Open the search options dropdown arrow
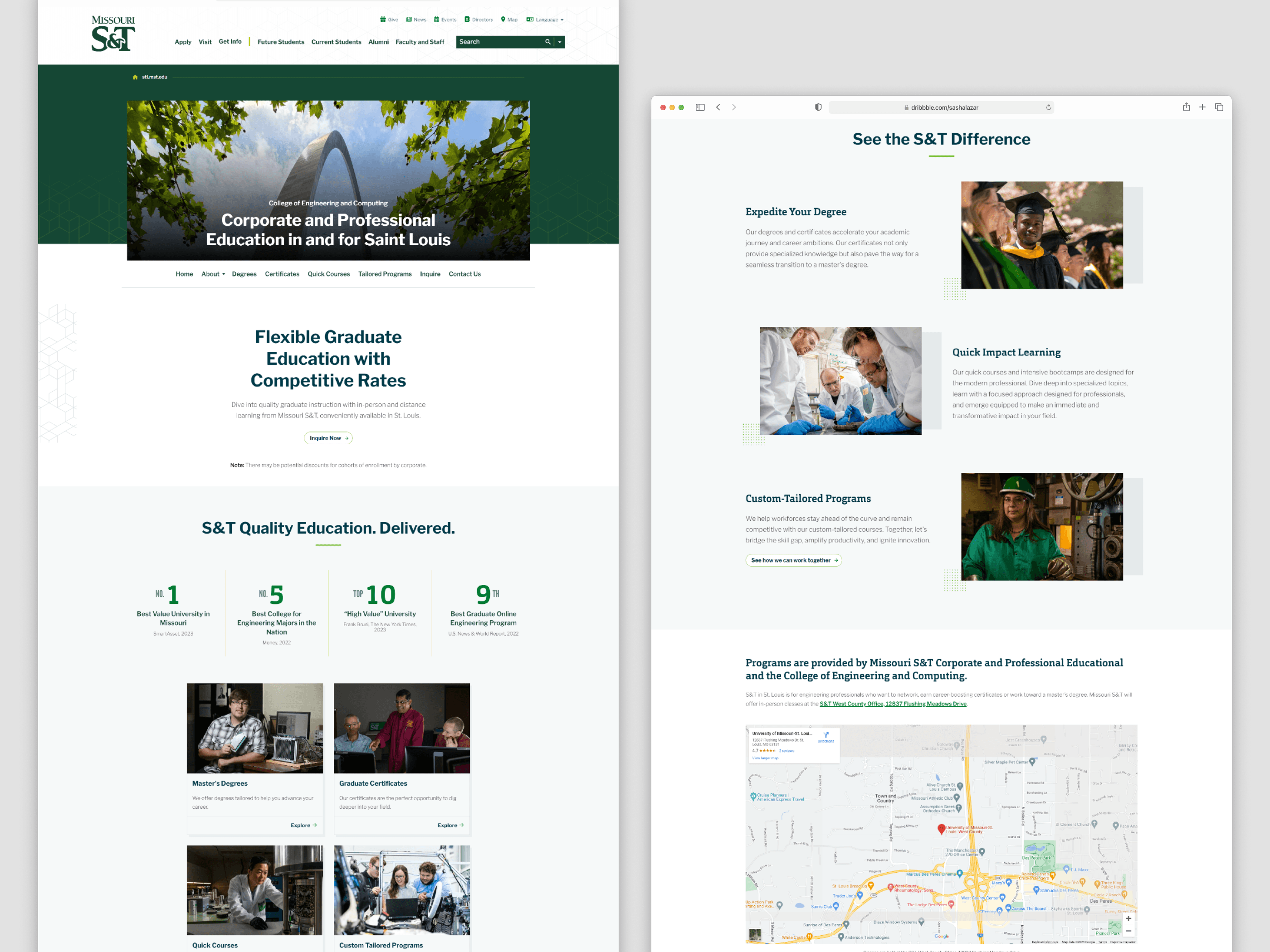The image size is (1270, 952). 560,42
